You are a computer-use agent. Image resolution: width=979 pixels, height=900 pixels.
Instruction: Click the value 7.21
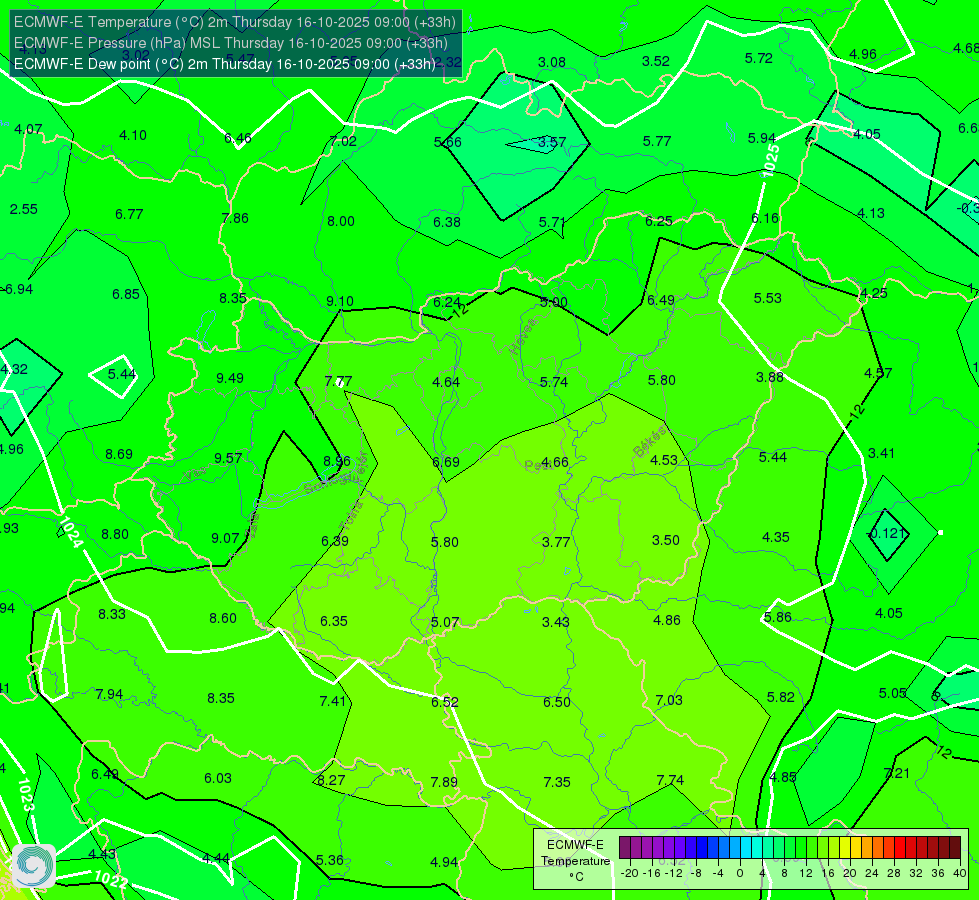coord(897,774)
